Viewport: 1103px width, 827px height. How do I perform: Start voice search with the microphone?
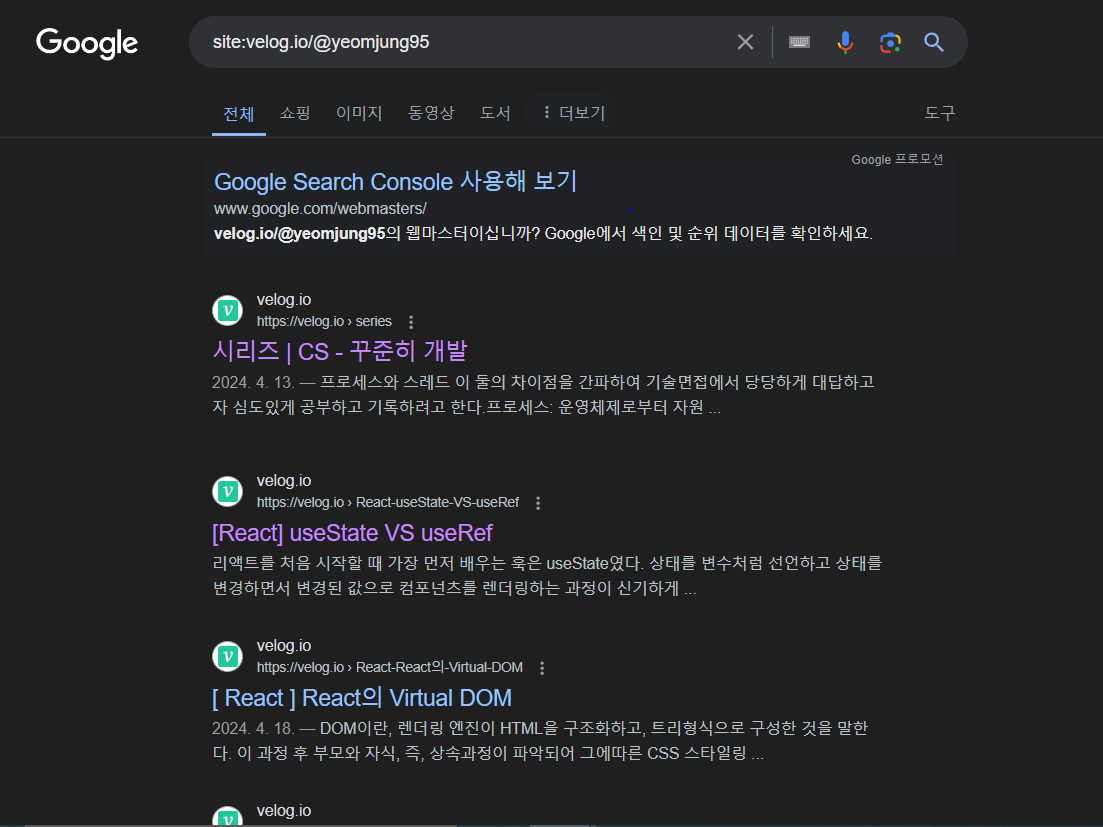[x=845, y=42]
